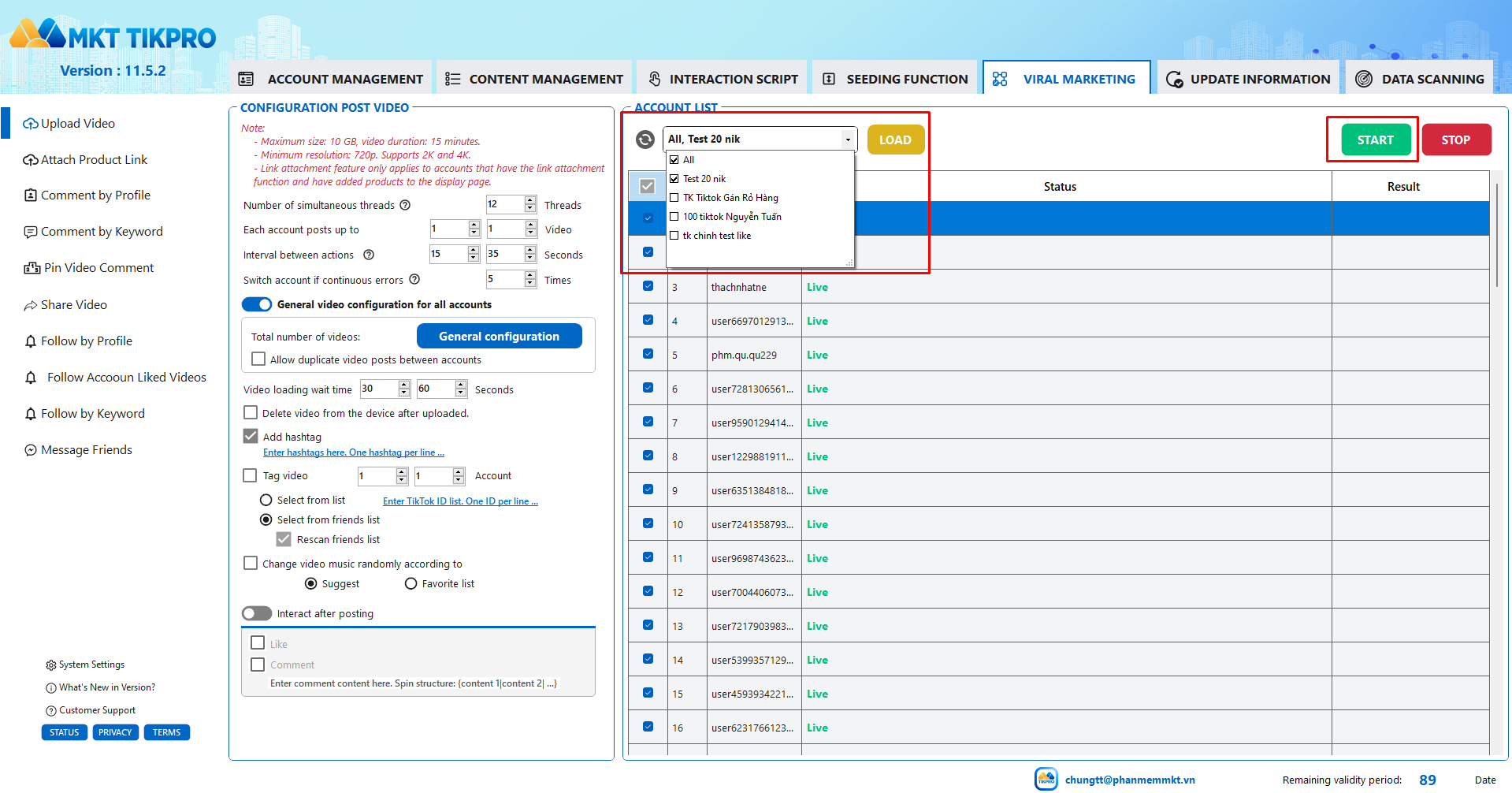Image resolution: width=1512 pixels, height=793 pixels.
Task: Open the 'Enter hashtags here' link
Action: (354, 452)
